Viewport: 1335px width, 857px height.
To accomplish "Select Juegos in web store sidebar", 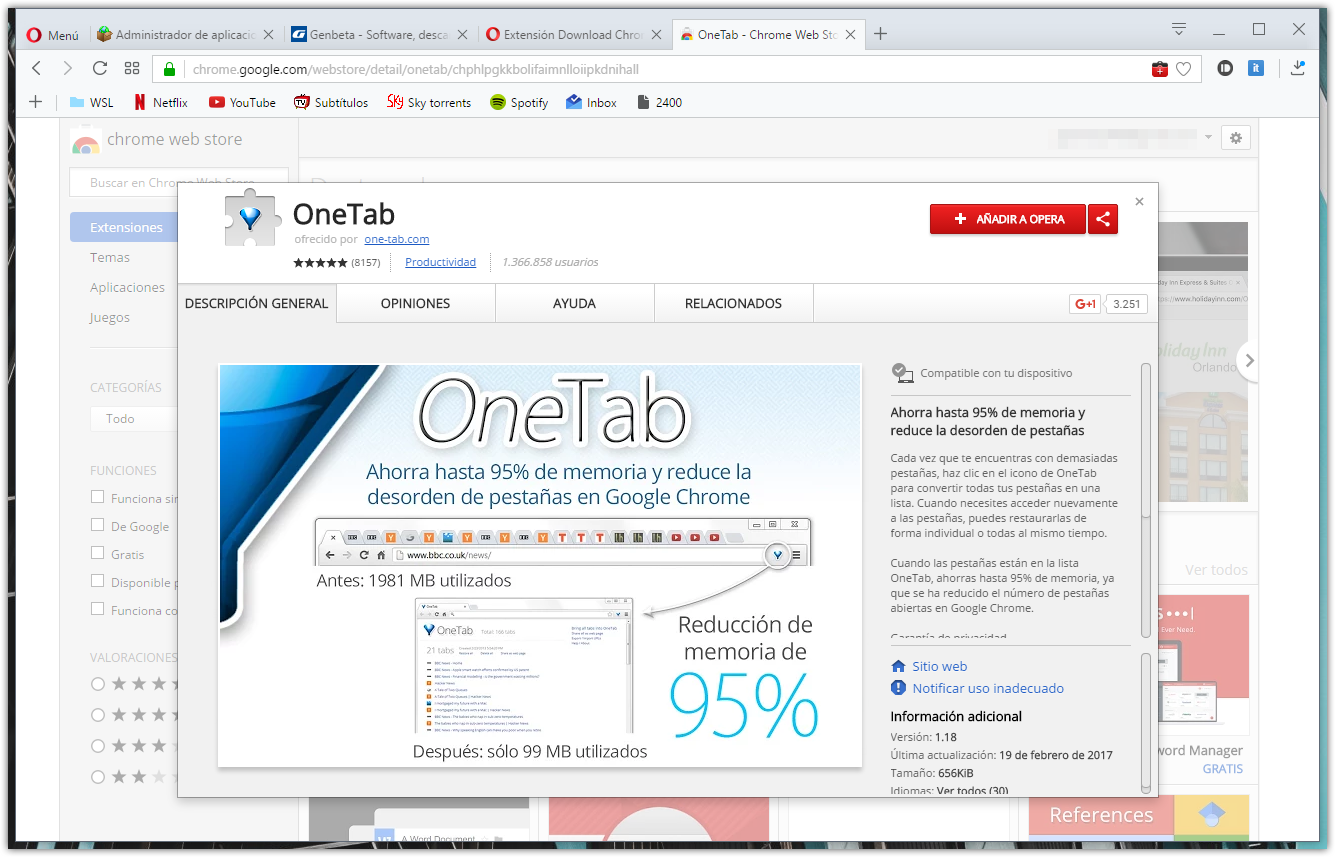I will [110, 317].
